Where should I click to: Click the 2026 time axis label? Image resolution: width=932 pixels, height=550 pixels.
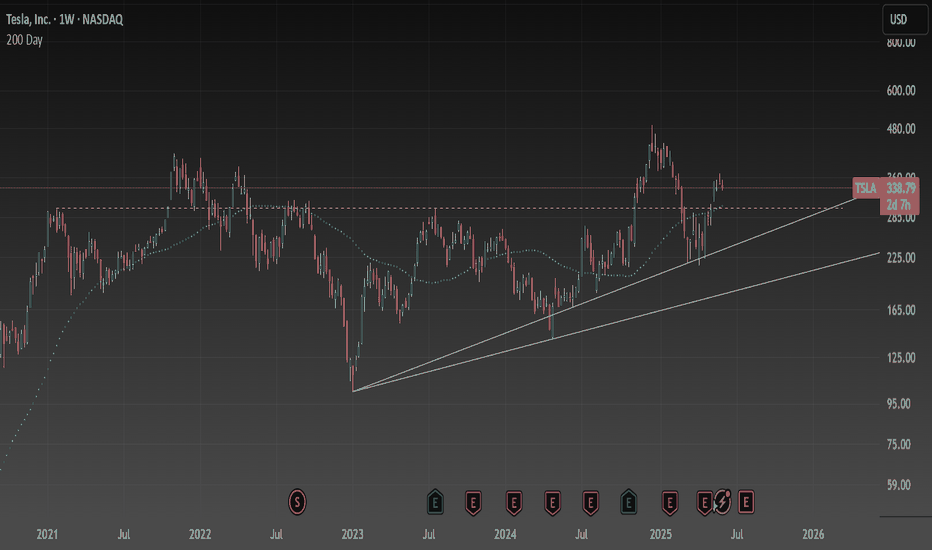[x=813, y=535]
